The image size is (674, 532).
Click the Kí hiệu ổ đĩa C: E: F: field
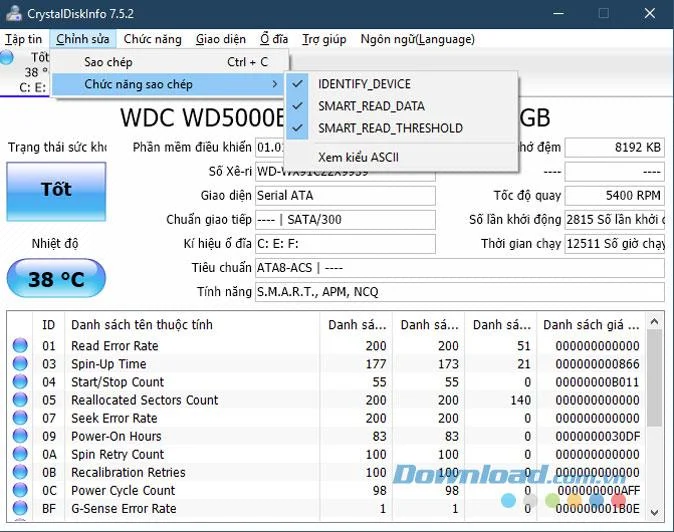345,244
